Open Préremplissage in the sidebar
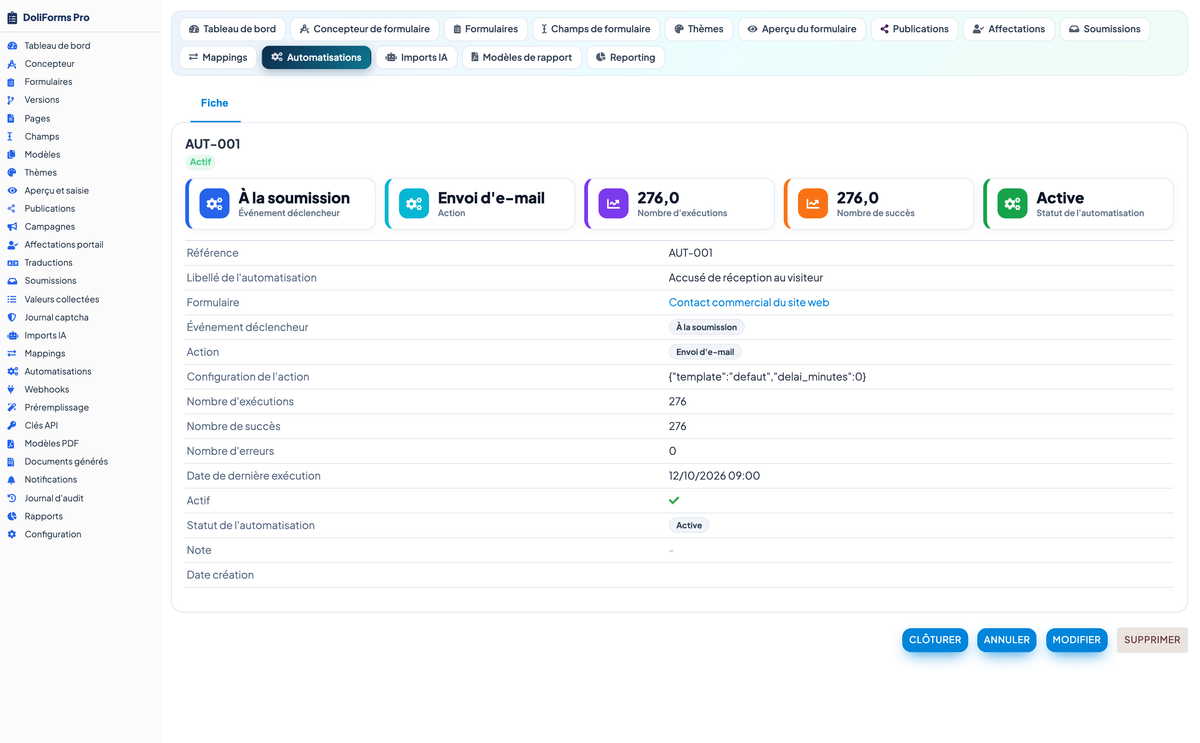This screenshot has width=1200, height=743. (x=57, y=408)
